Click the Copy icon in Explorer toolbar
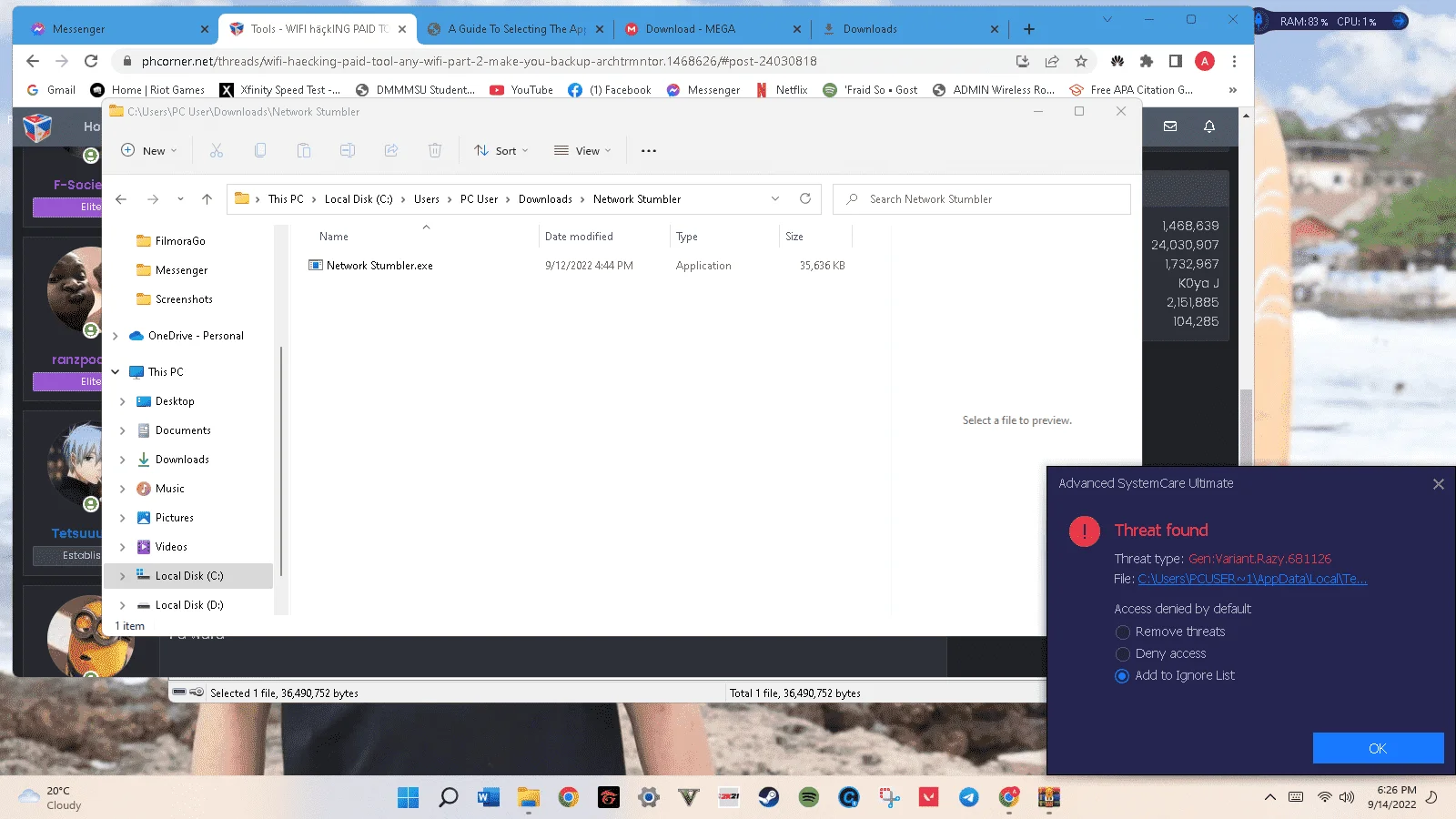 260,151
